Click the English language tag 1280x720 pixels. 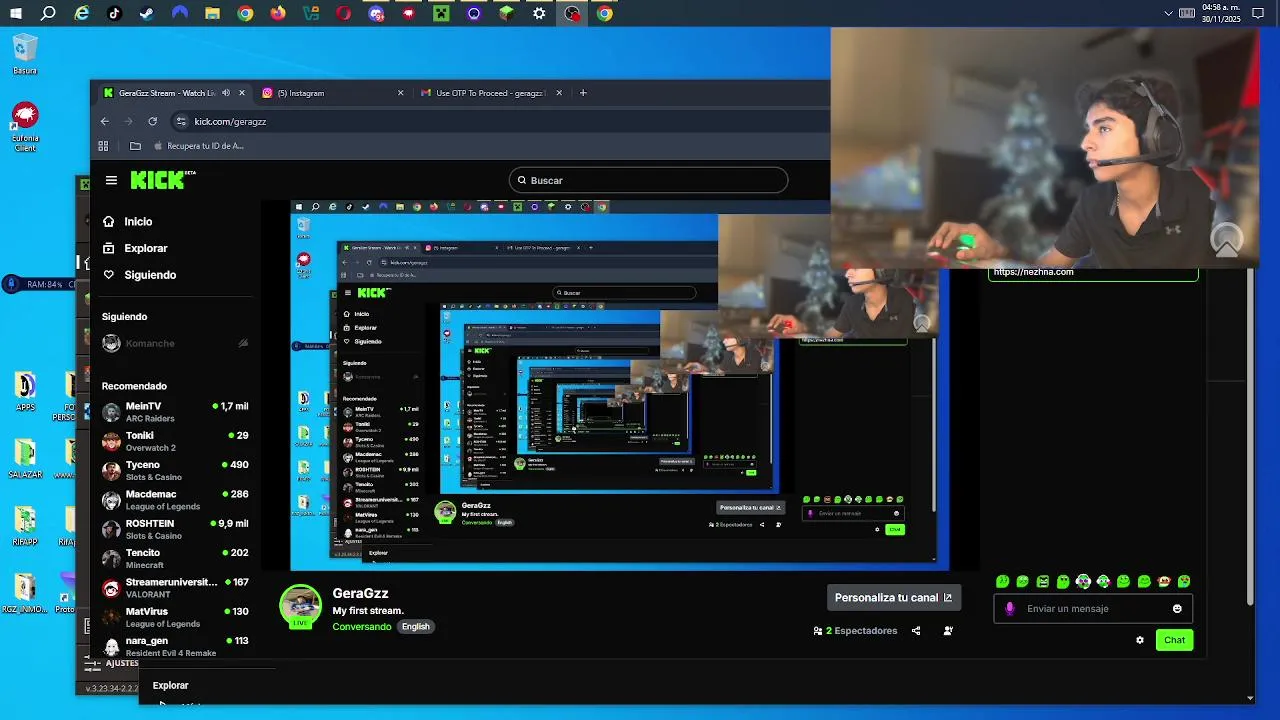coord(415,627)
